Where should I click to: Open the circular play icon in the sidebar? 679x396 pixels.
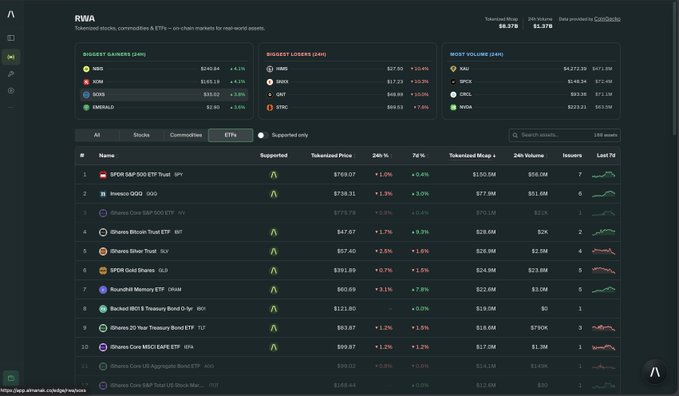(x=11, y=91)
